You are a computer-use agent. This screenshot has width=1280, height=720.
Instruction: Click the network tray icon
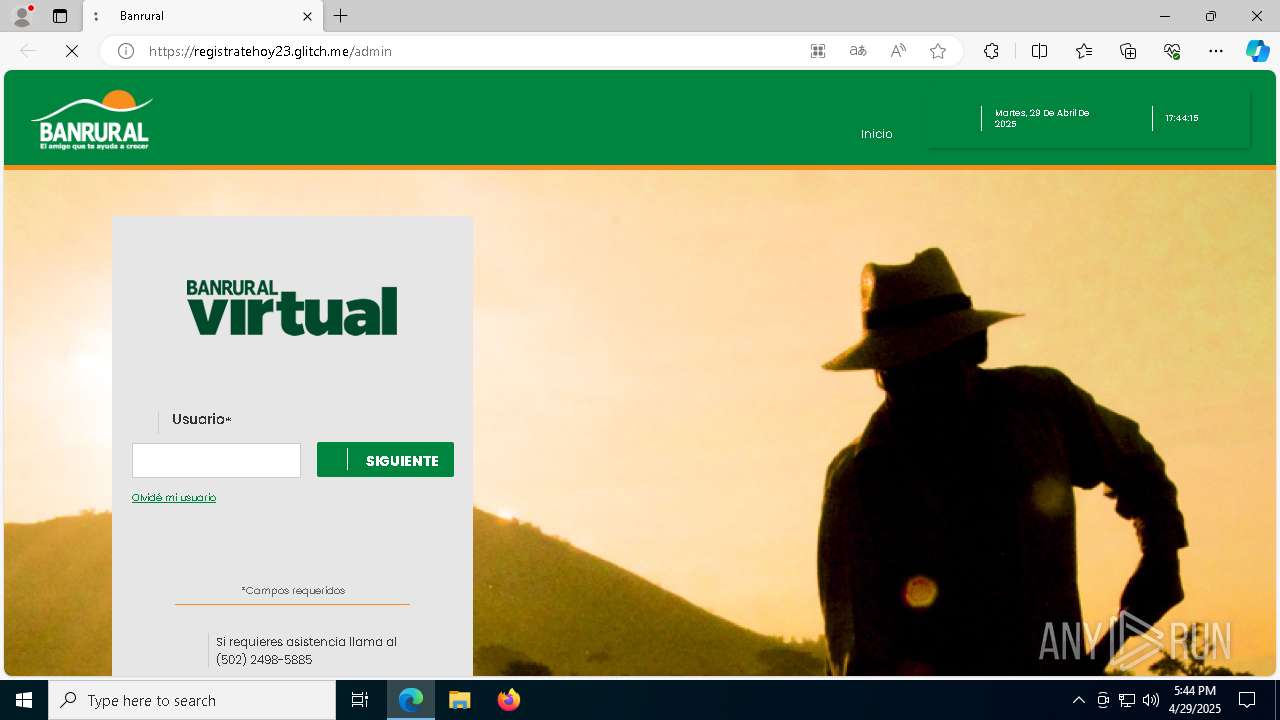(1127, 700)
